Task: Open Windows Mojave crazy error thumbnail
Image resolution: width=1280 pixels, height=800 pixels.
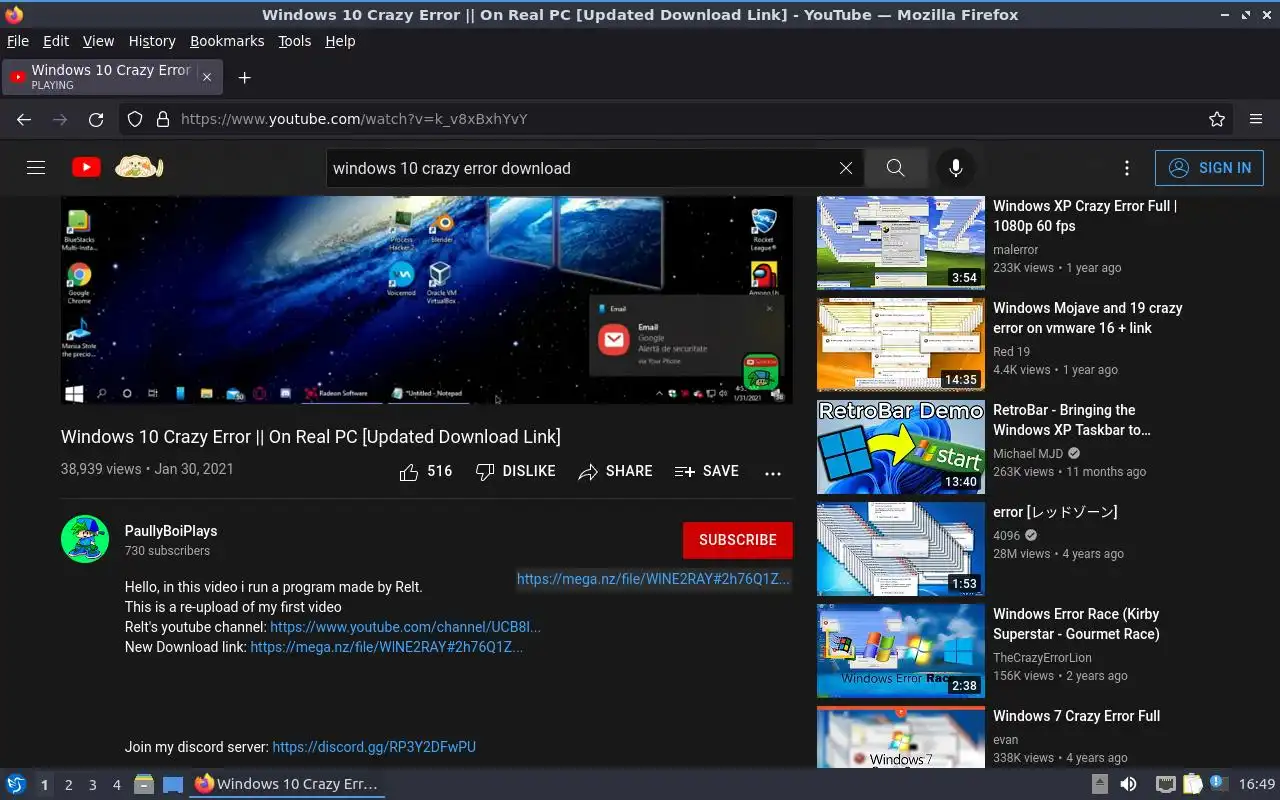Action: coord(901,345)
